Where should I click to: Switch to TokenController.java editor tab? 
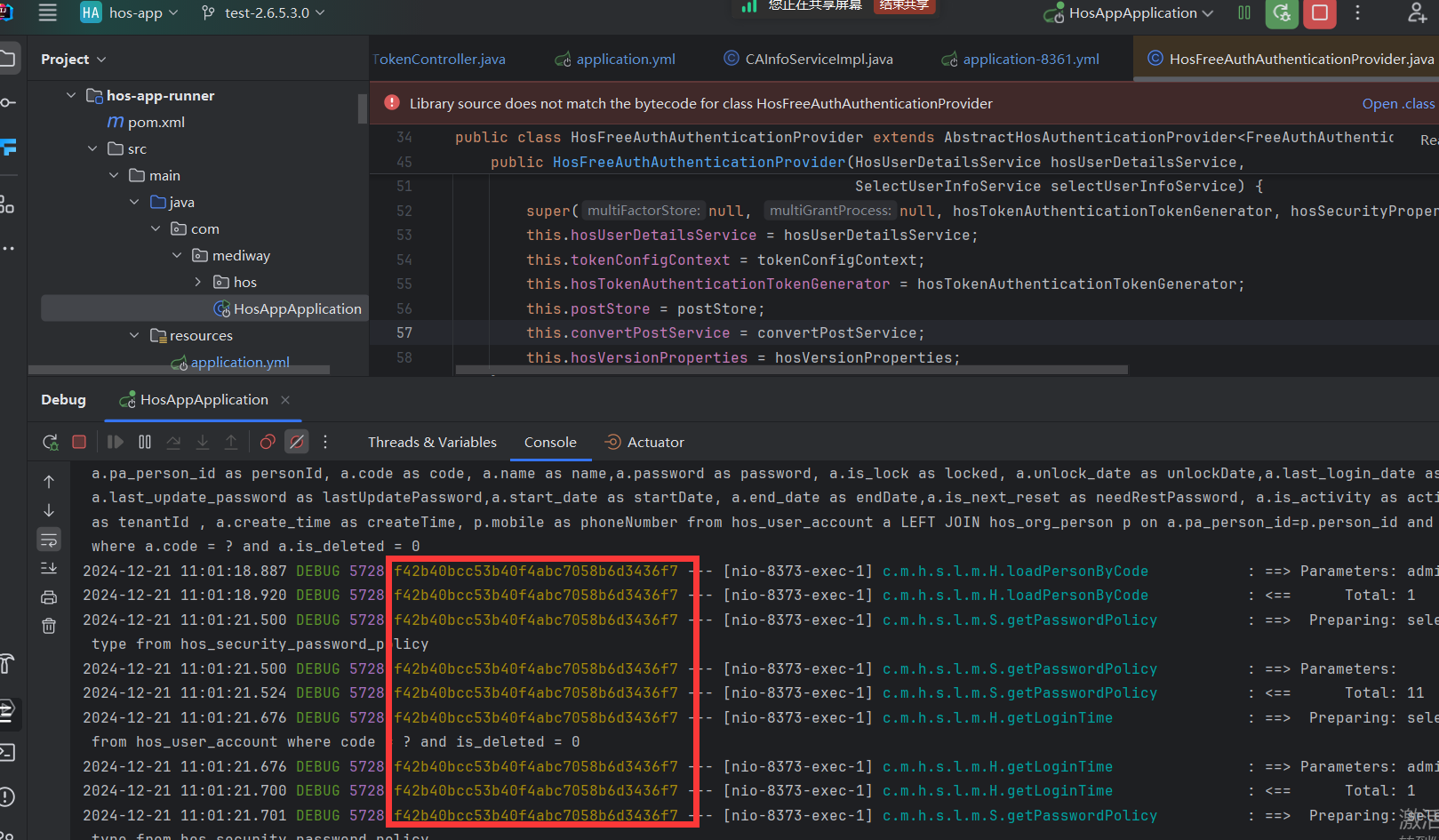tap(439, 59)
